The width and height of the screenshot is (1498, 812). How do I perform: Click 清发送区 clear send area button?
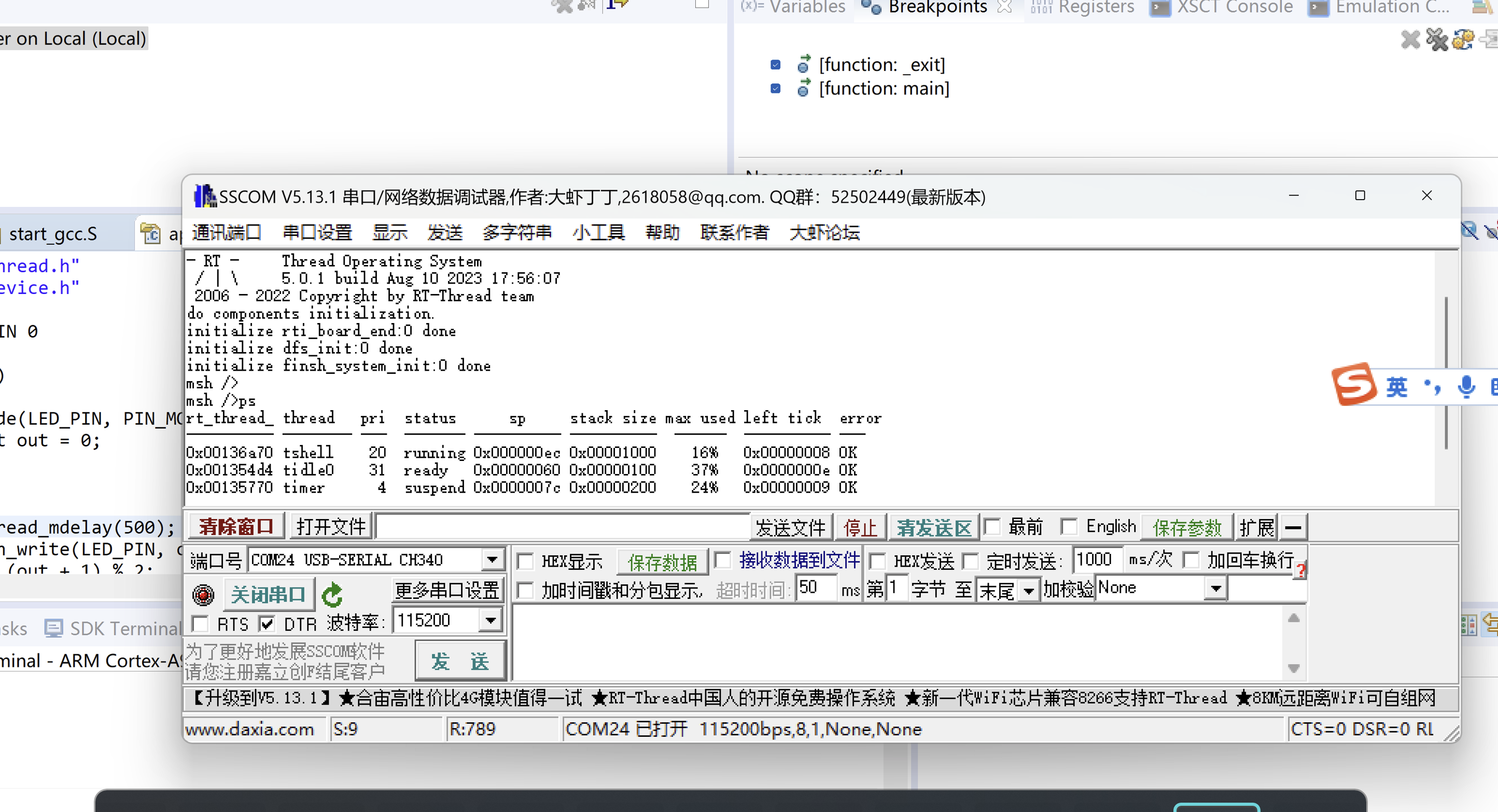click(934, 527)
